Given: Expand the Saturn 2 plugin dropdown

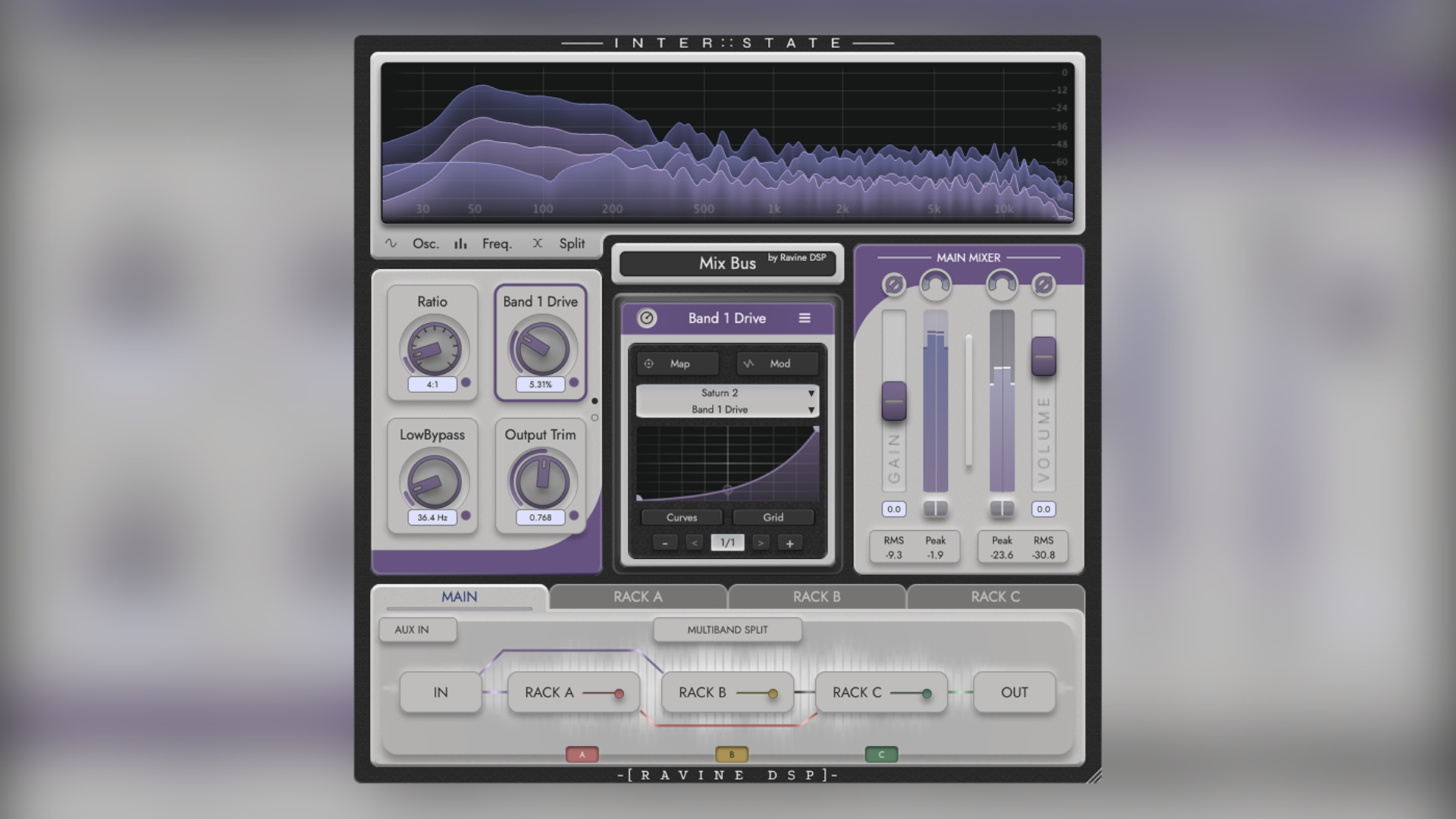Looking at the screenshot, I should [x=727, y=393].
